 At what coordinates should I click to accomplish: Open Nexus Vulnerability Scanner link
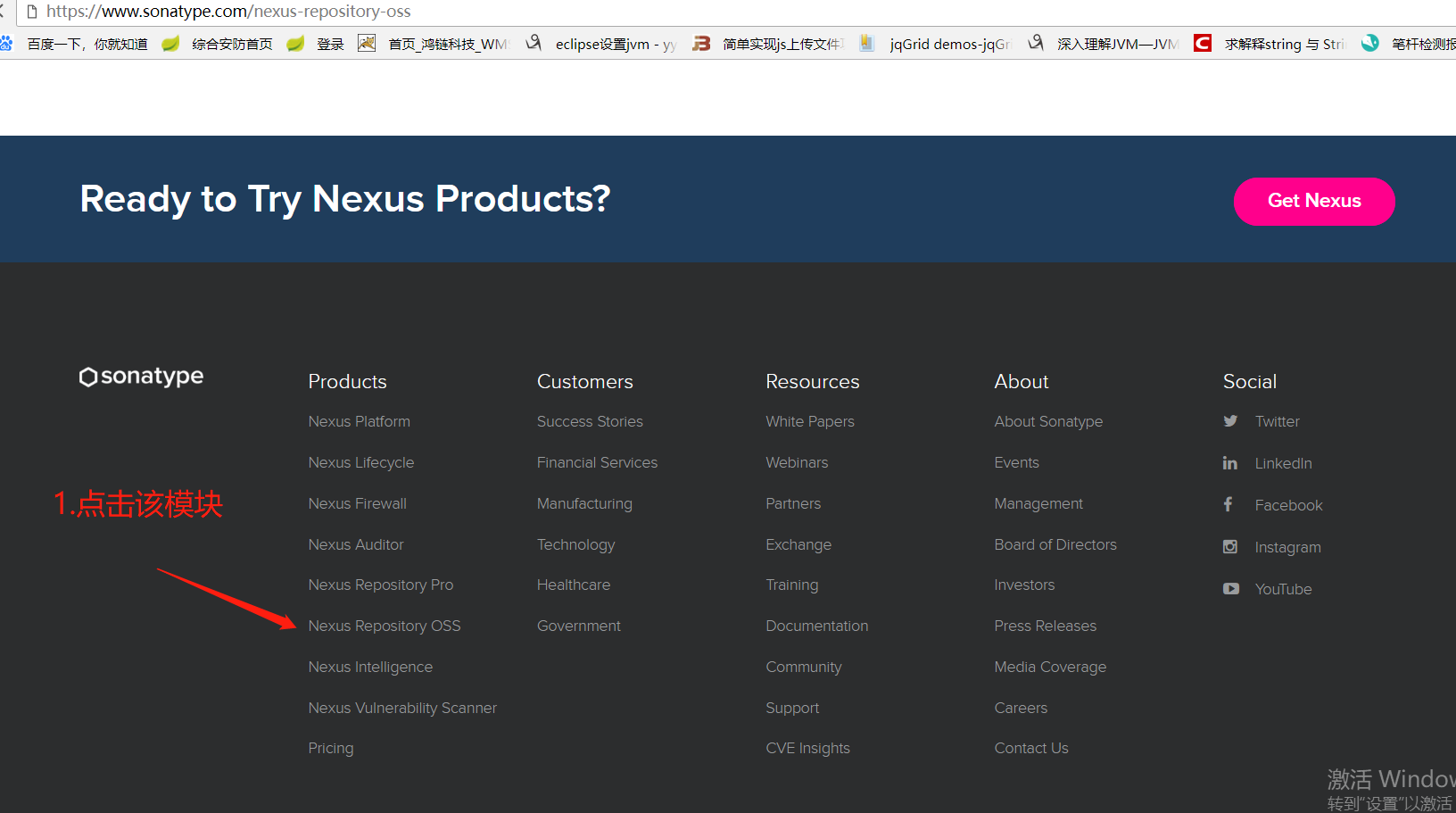tap(402, 708)
